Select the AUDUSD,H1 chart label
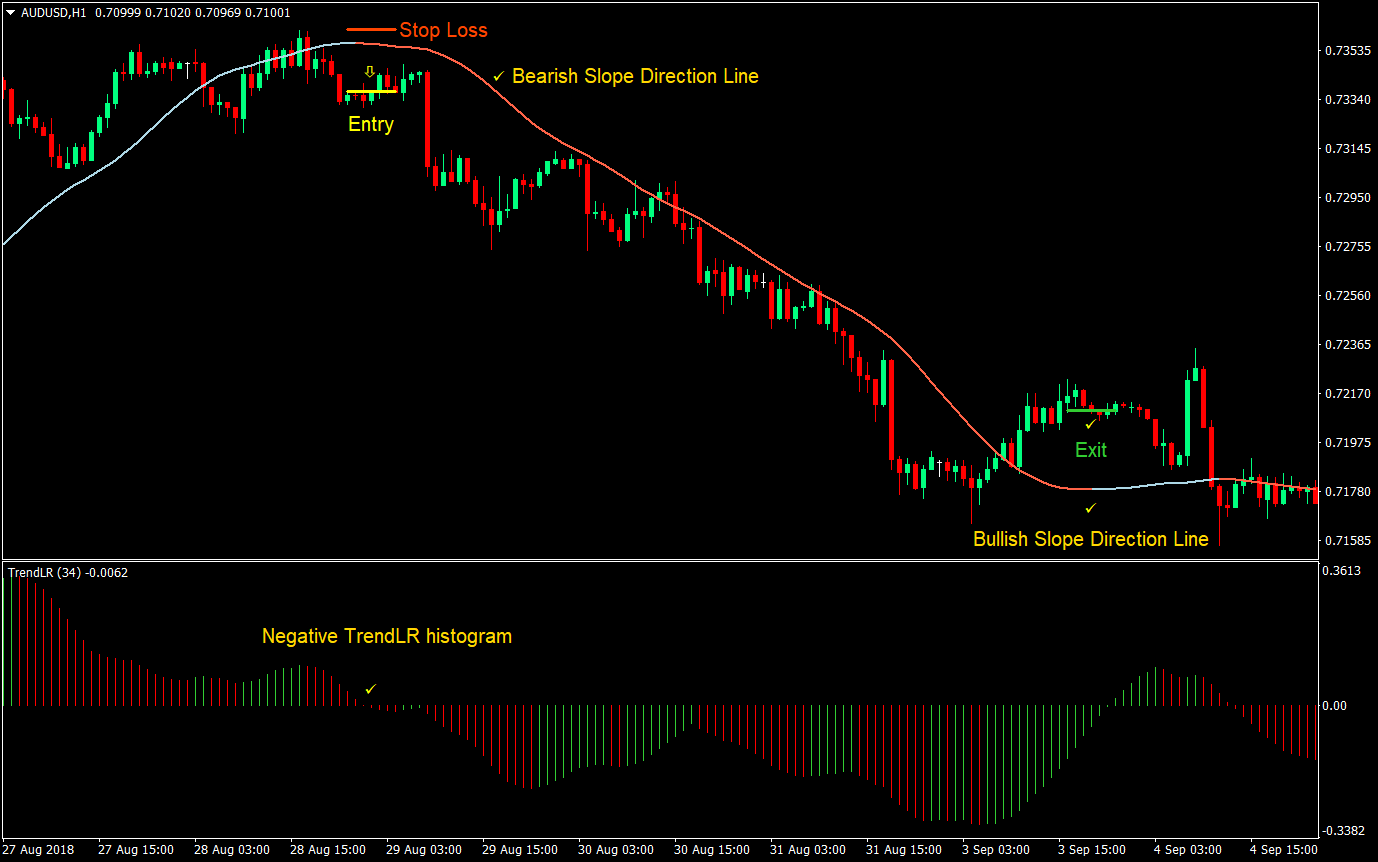This screenshot has width=1378, height=862. tap(55, 14)
